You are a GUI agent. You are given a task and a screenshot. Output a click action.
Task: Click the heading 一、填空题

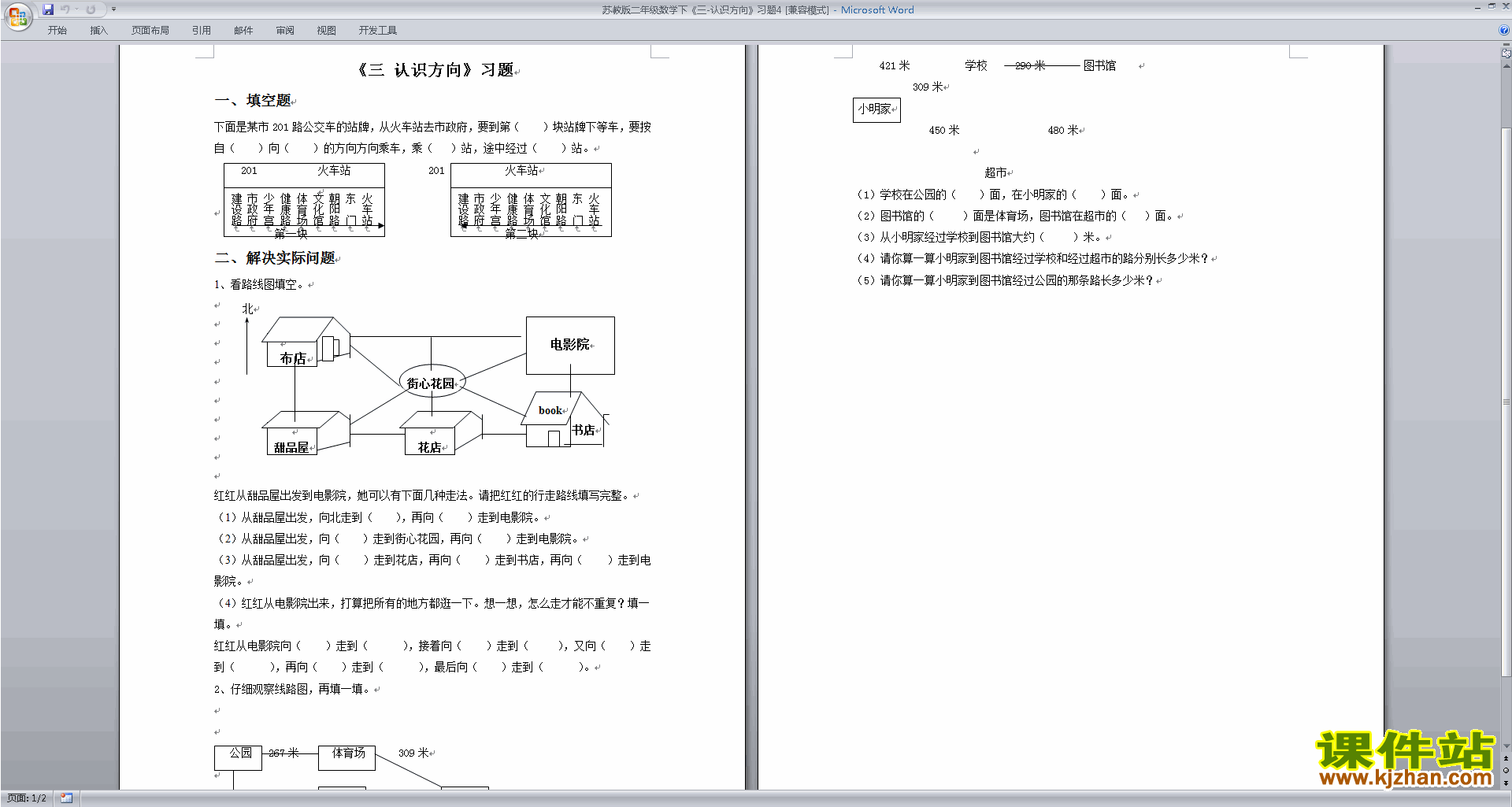[254, 101]
